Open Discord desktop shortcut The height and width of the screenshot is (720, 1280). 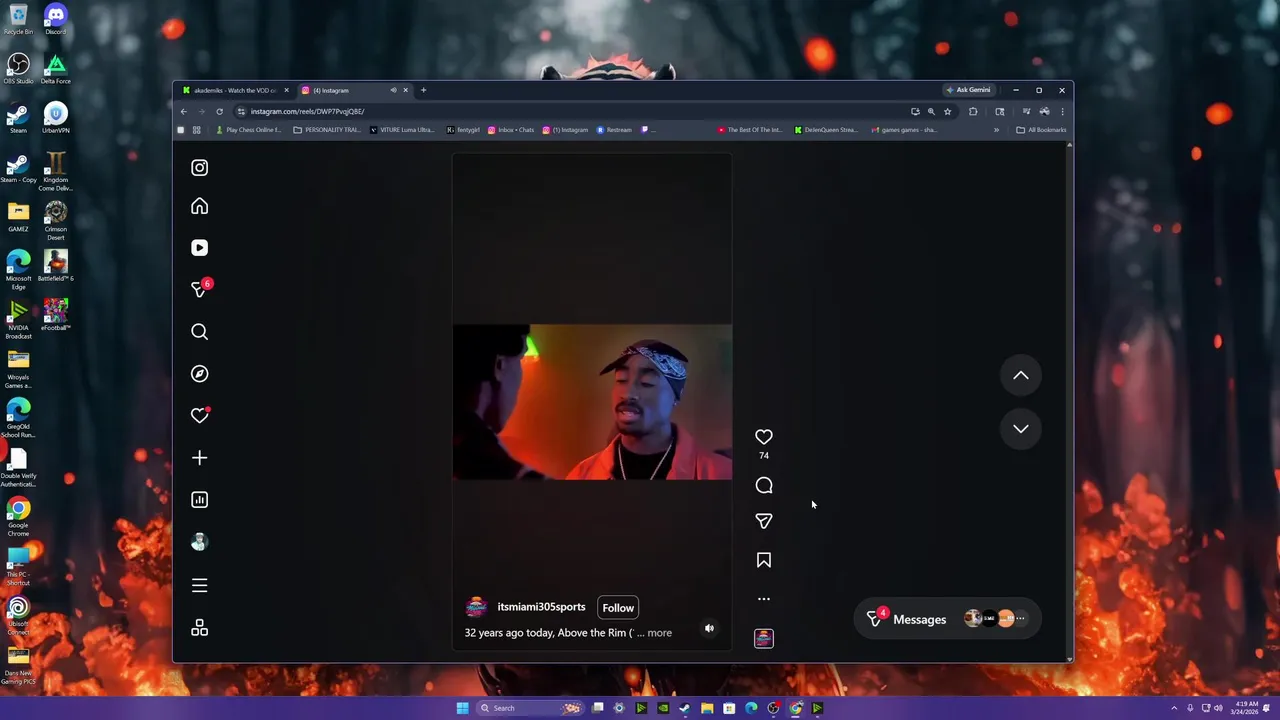coord(55,19)
